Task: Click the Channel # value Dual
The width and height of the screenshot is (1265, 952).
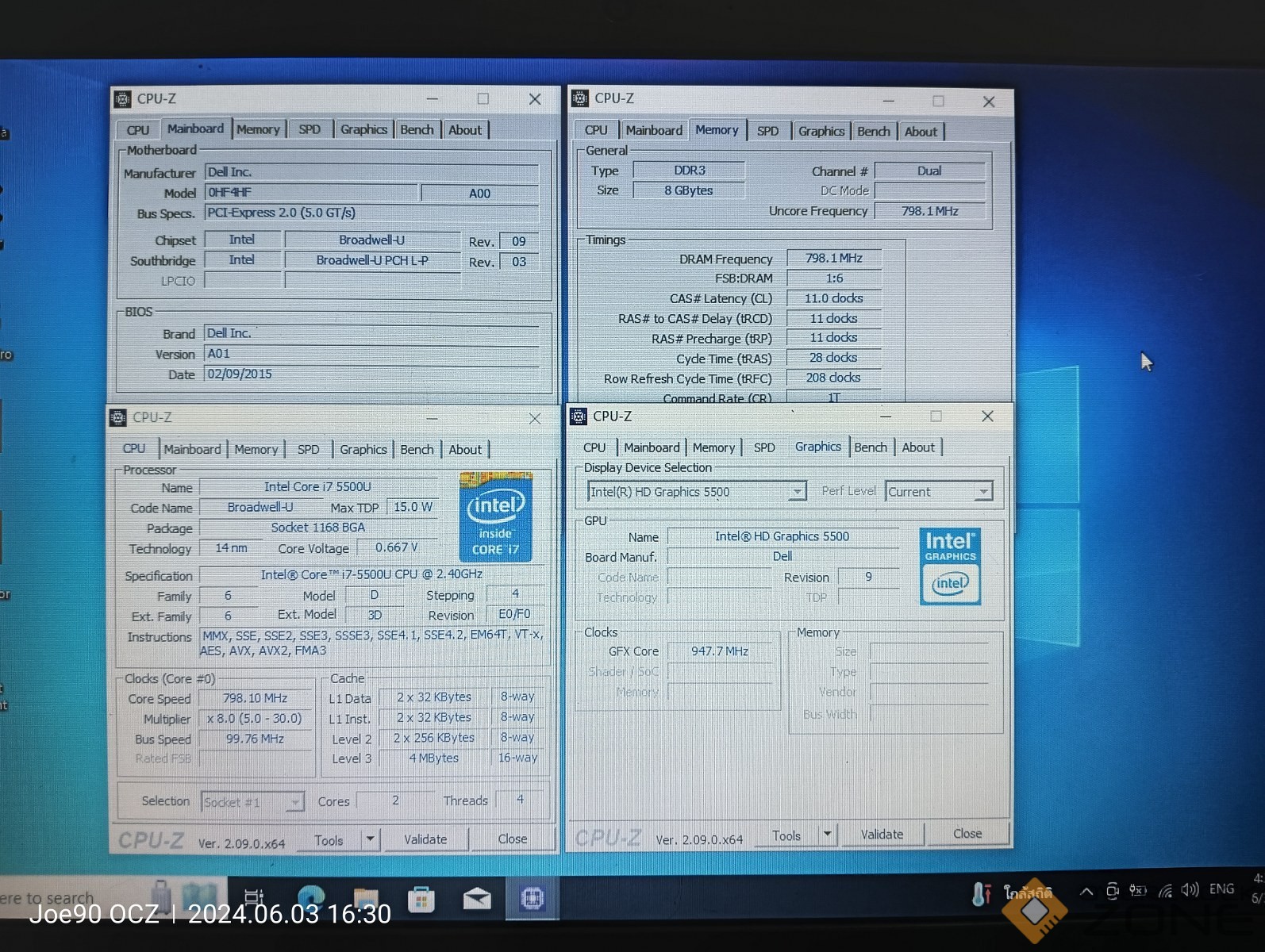Action: tap(929, 171)
